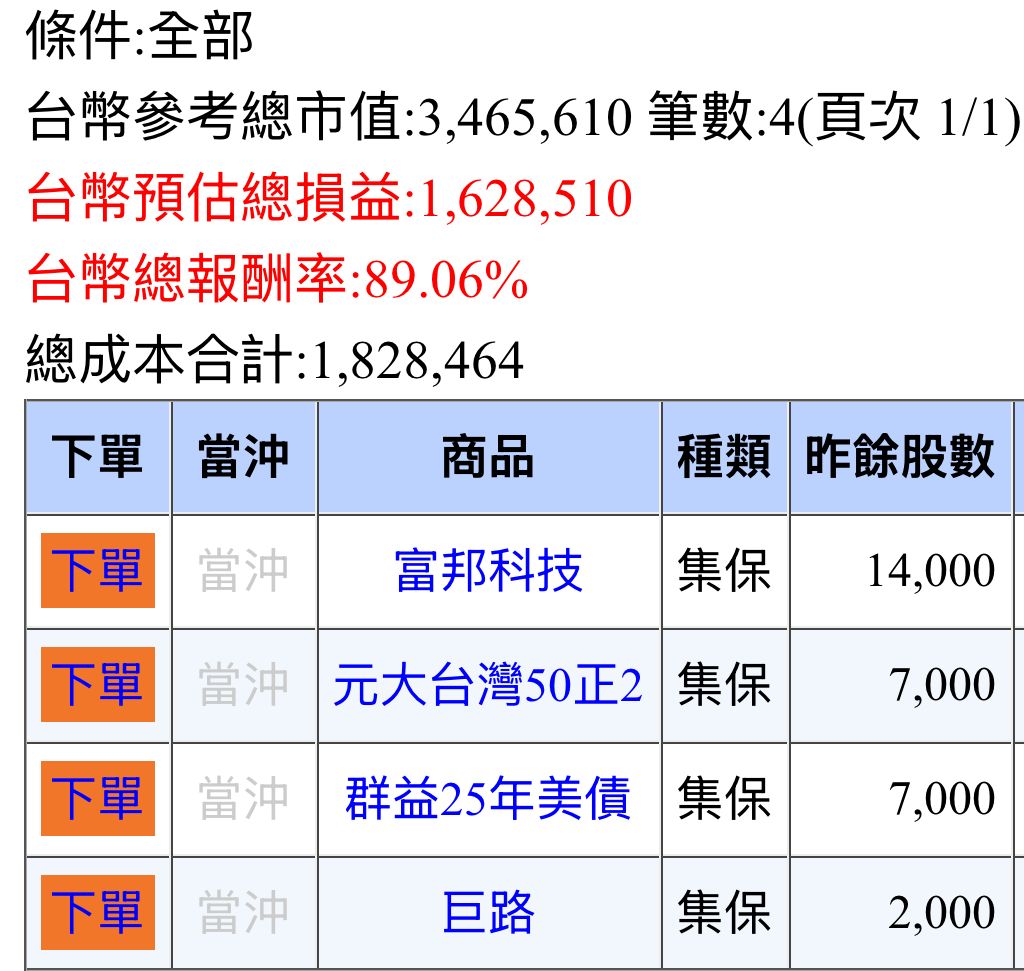Click the 下單 column header
This screenshot has height=971, width=1024.
tap(97, 457)
